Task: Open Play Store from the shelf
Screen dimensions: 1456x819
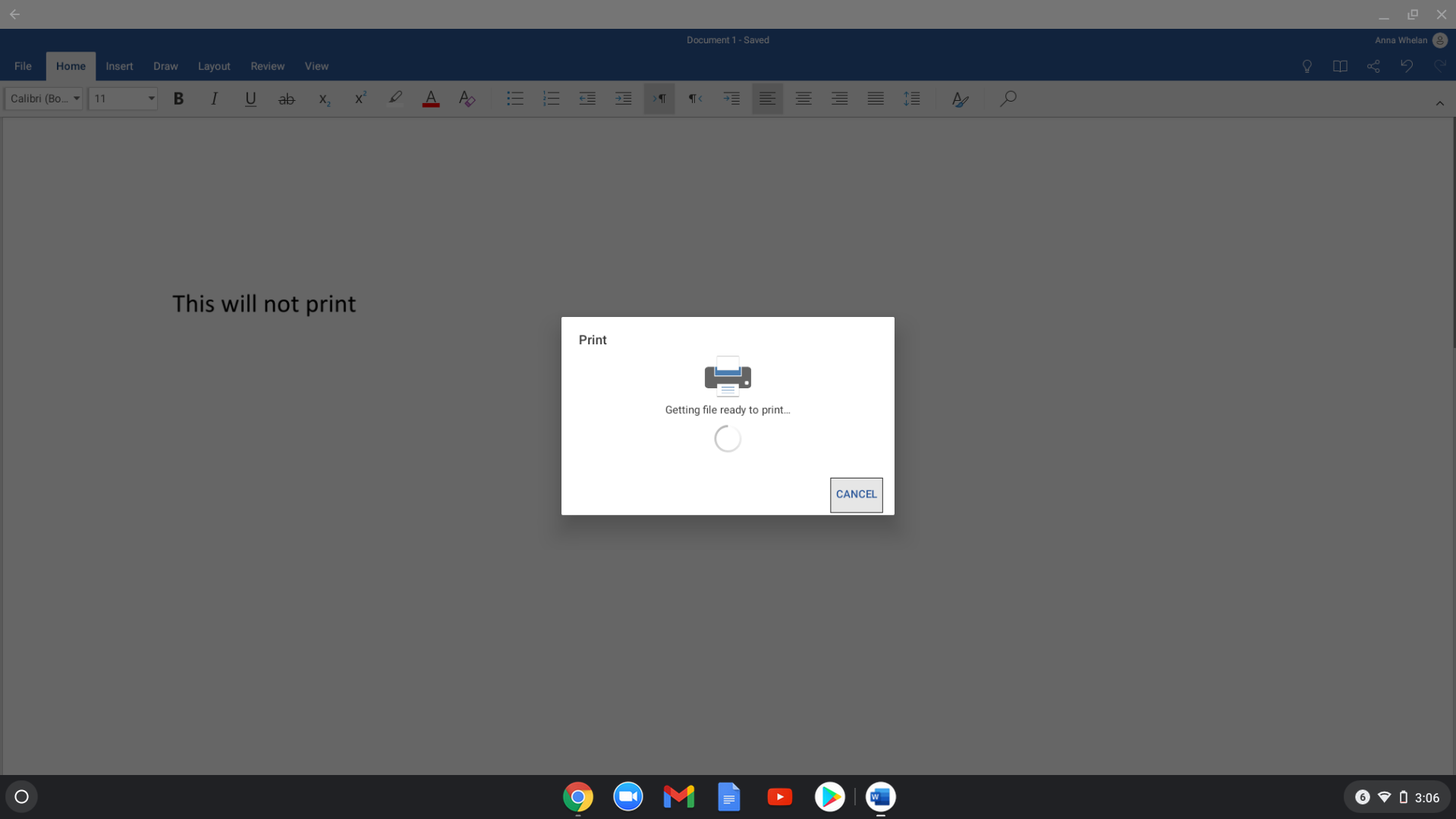Action: (x=830, y=797)
